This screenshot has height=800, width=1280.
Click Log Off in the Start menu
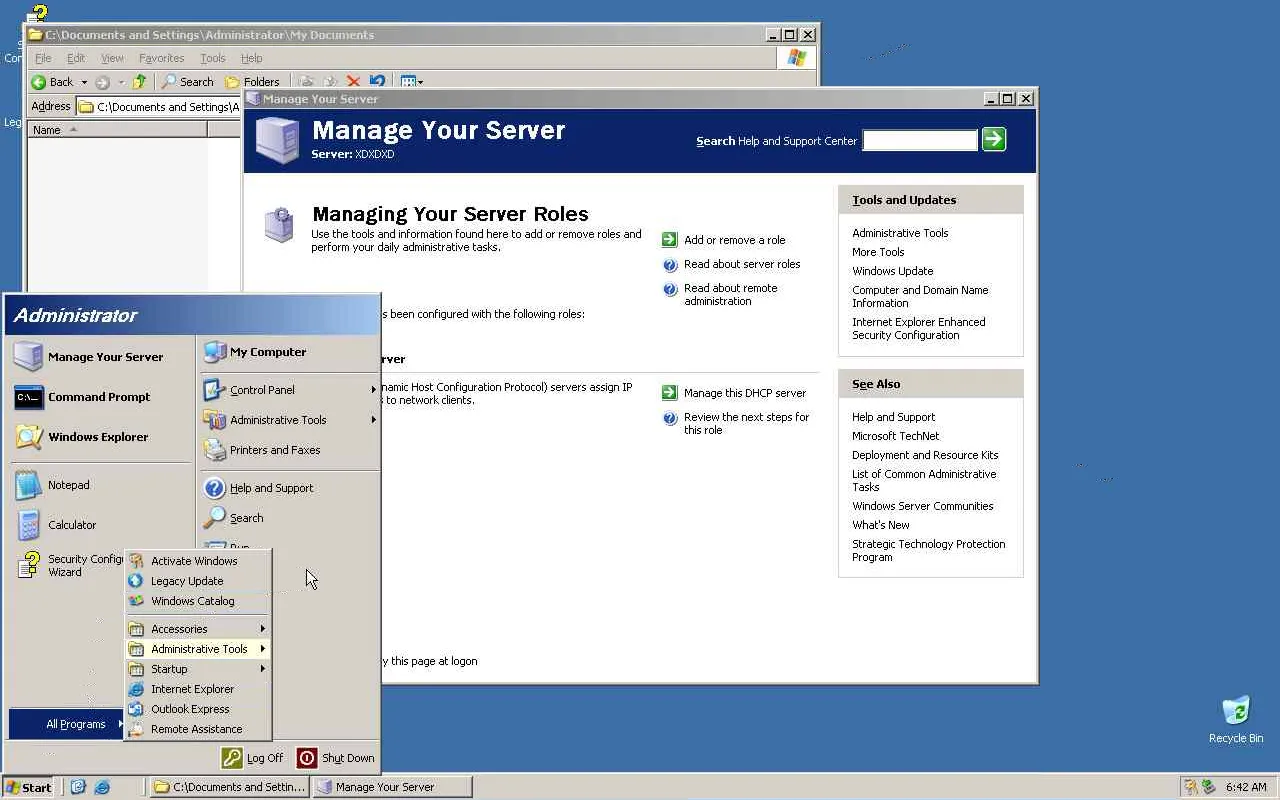click(x=254, y=758)
